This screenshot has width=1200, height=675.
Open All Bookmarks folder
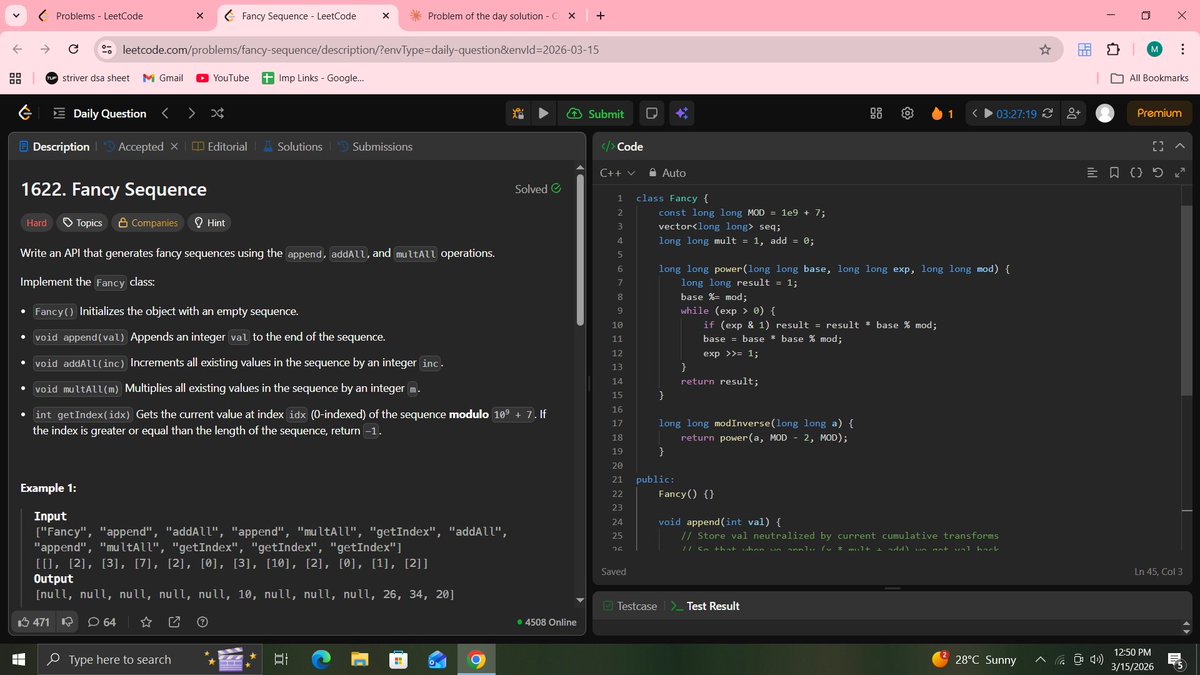coord(1150,78)
